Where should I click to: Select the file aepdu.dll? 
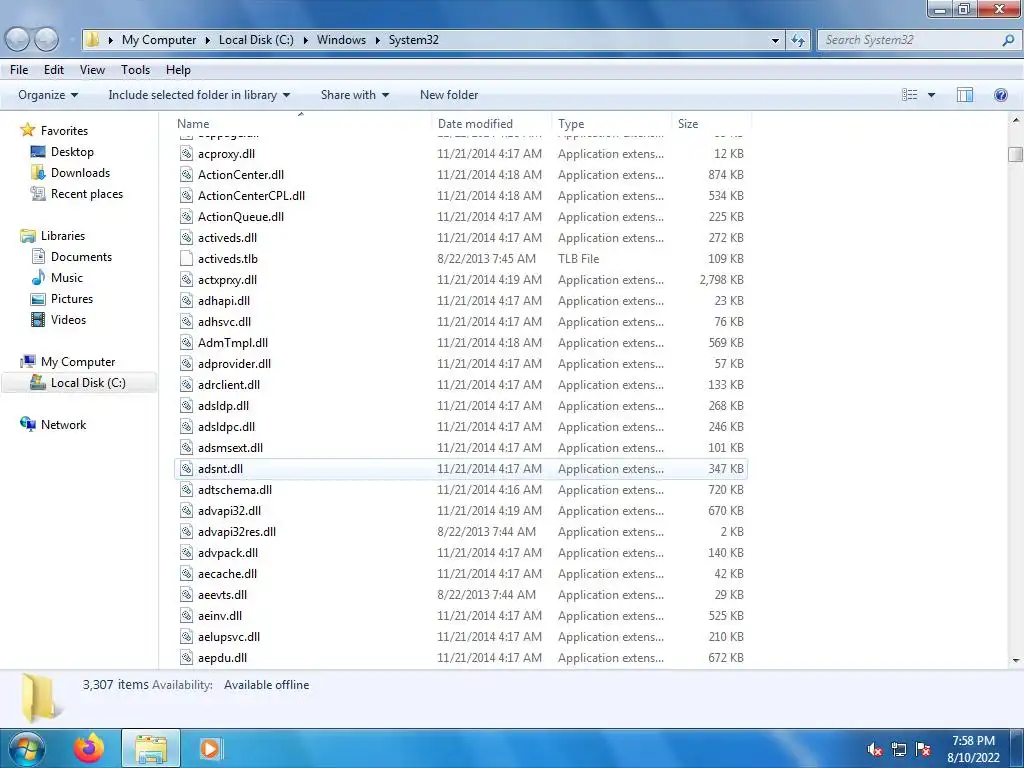click(460, 658)
